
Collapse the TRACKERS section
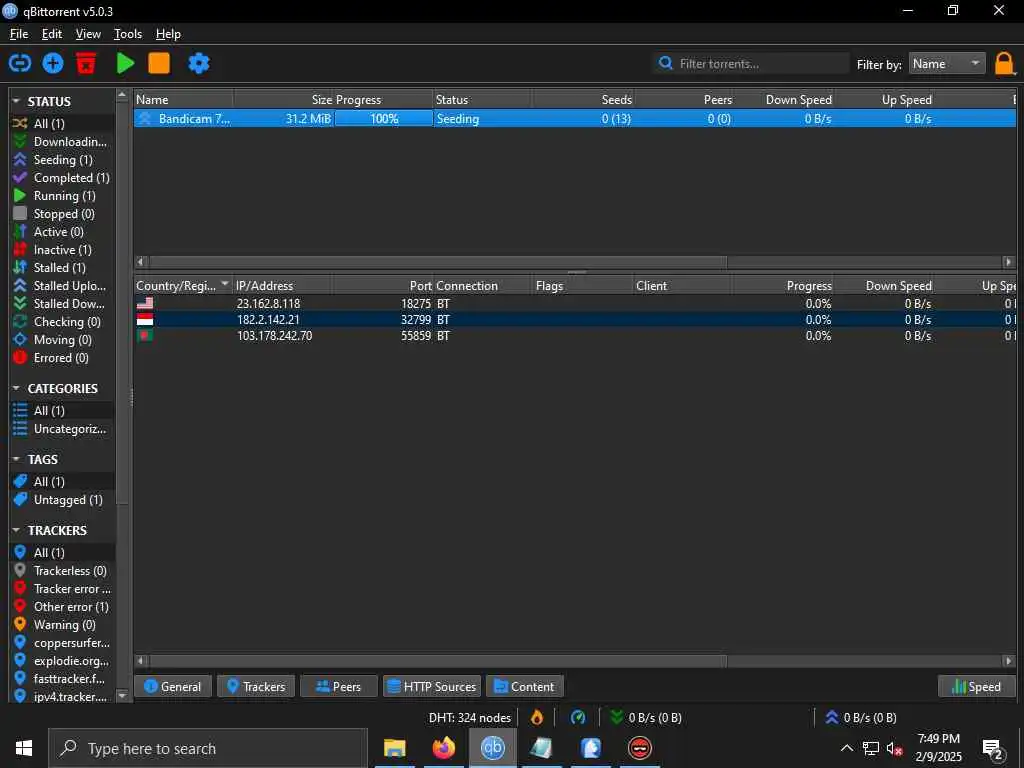16,530
